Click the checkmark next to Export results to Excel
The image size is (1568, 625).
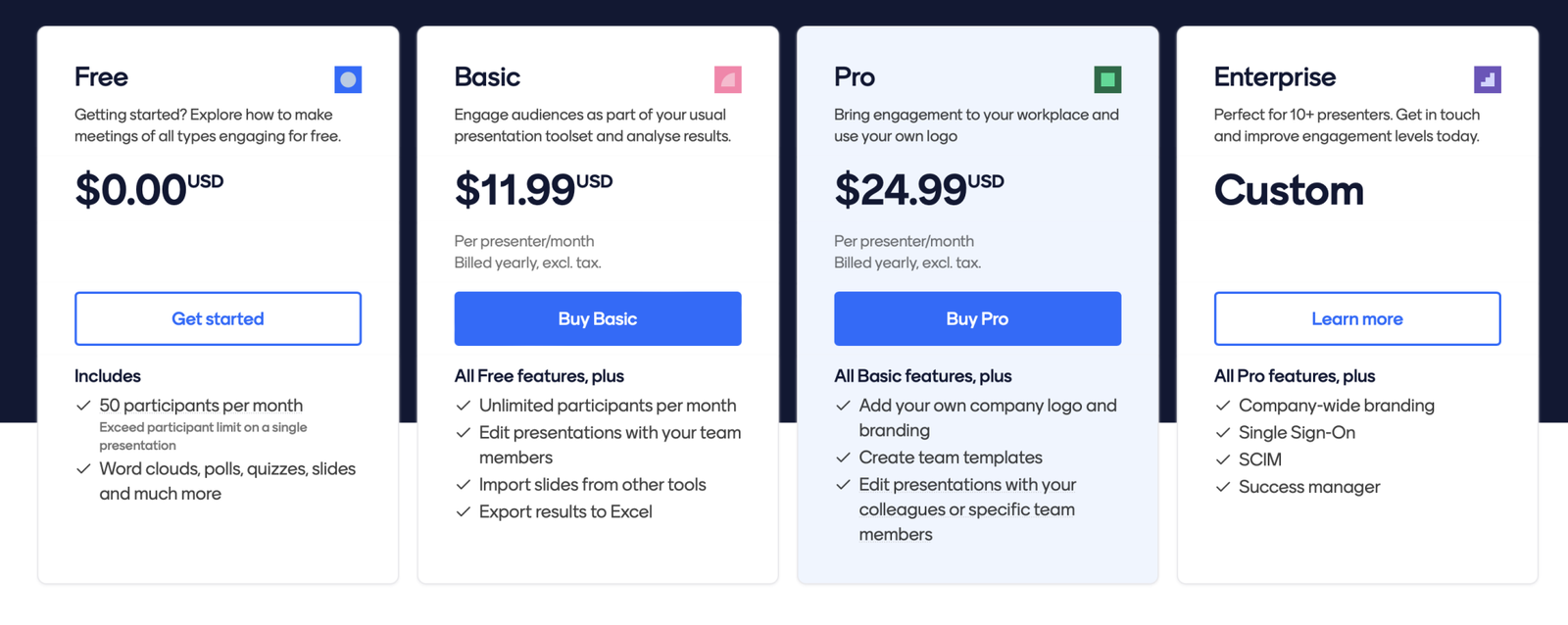tap(461, 510)
